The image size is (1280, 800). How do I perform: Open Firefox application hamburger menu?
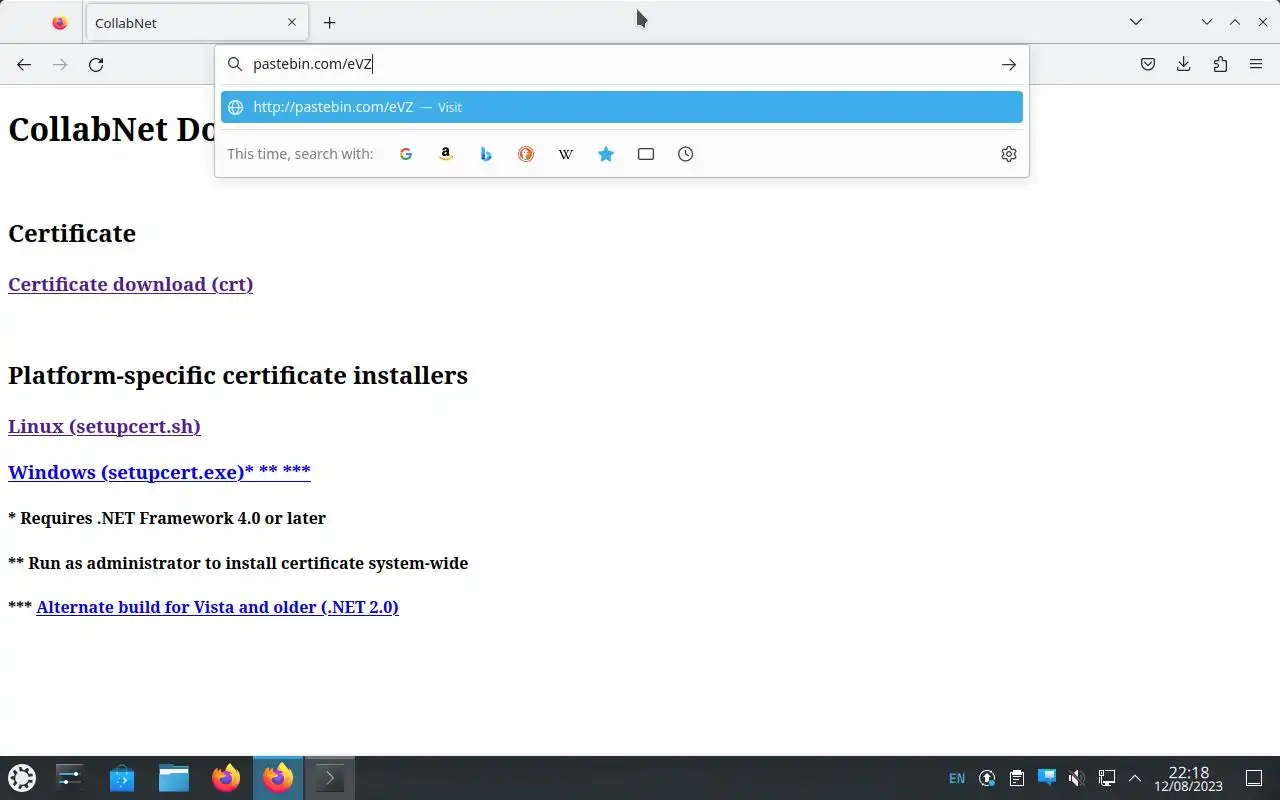click(x=1256, y=64)
